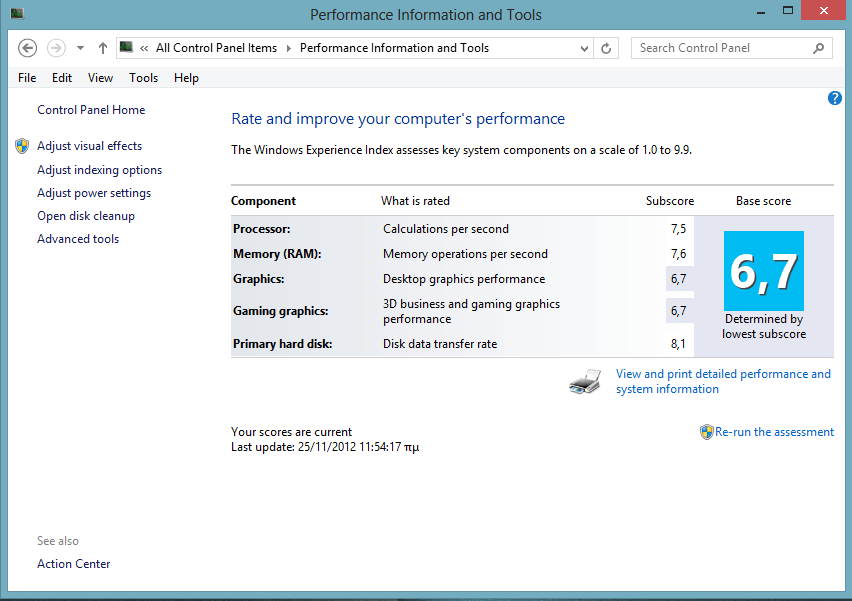Click the blue help question mark icon

835,98
